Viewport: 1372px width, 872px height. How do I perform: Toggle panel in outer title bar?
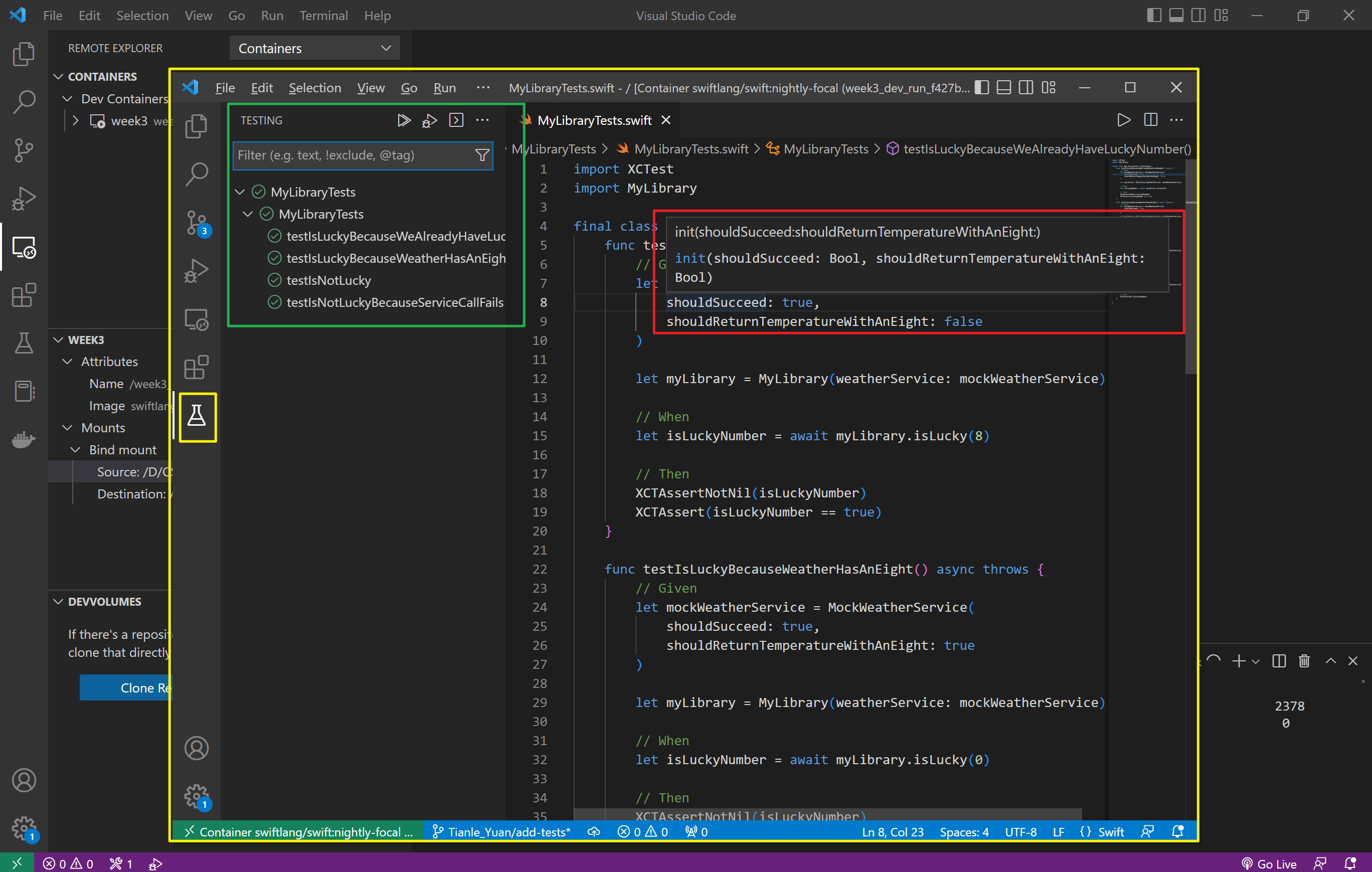coord(1176,16)
